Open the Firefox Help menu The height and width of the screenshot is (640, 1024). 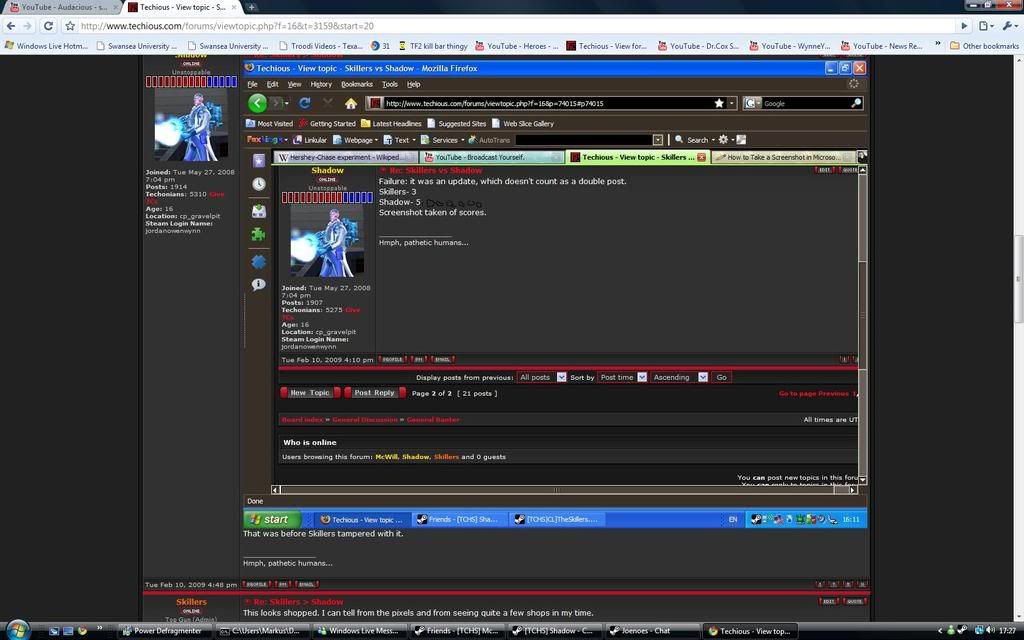point(413,84)
